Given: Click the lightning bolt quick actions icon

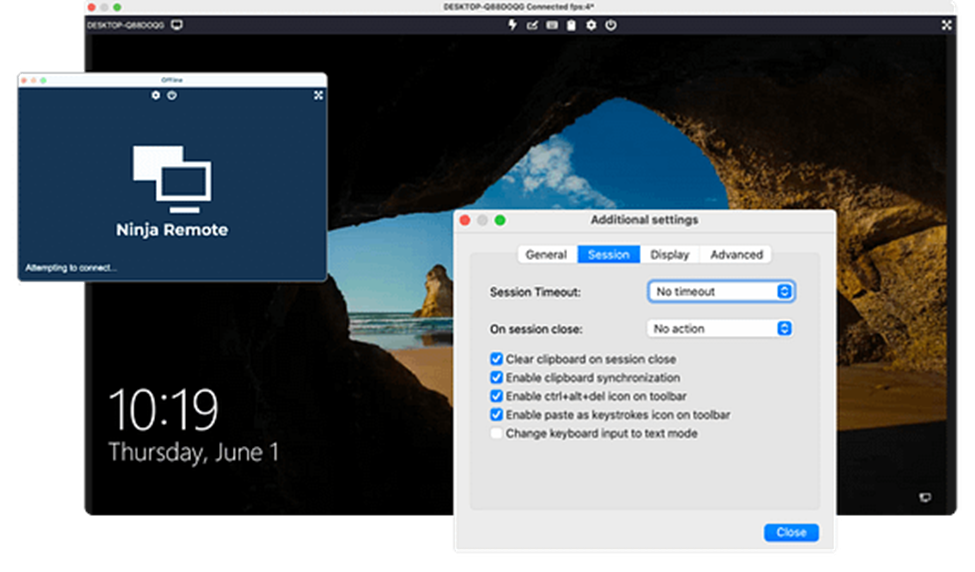Looking at the screenshot, I should pyautogui.click(x=513, y=25).
